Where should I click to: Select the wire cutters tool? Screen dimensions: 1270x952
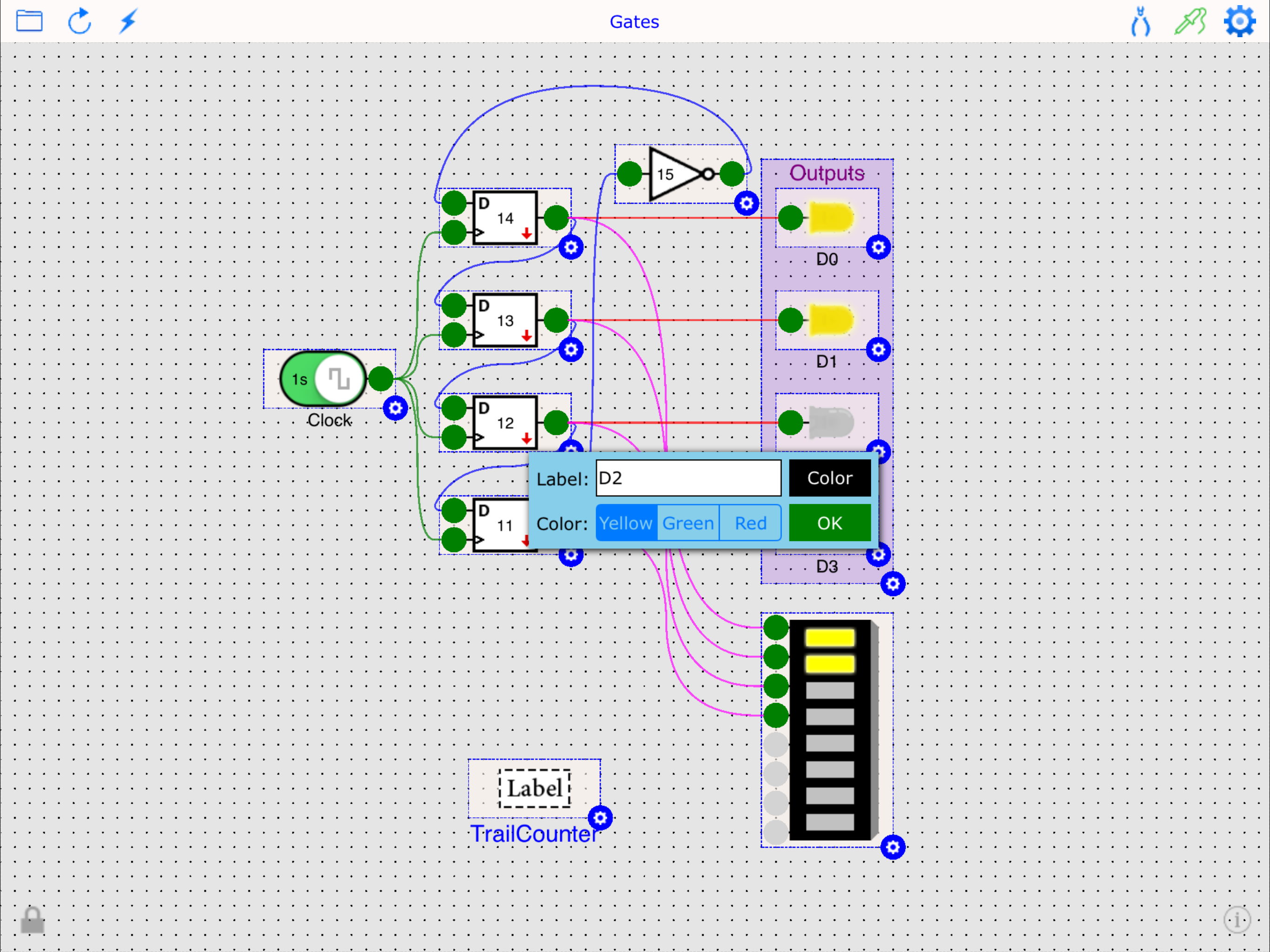(x=1140, y=22)
